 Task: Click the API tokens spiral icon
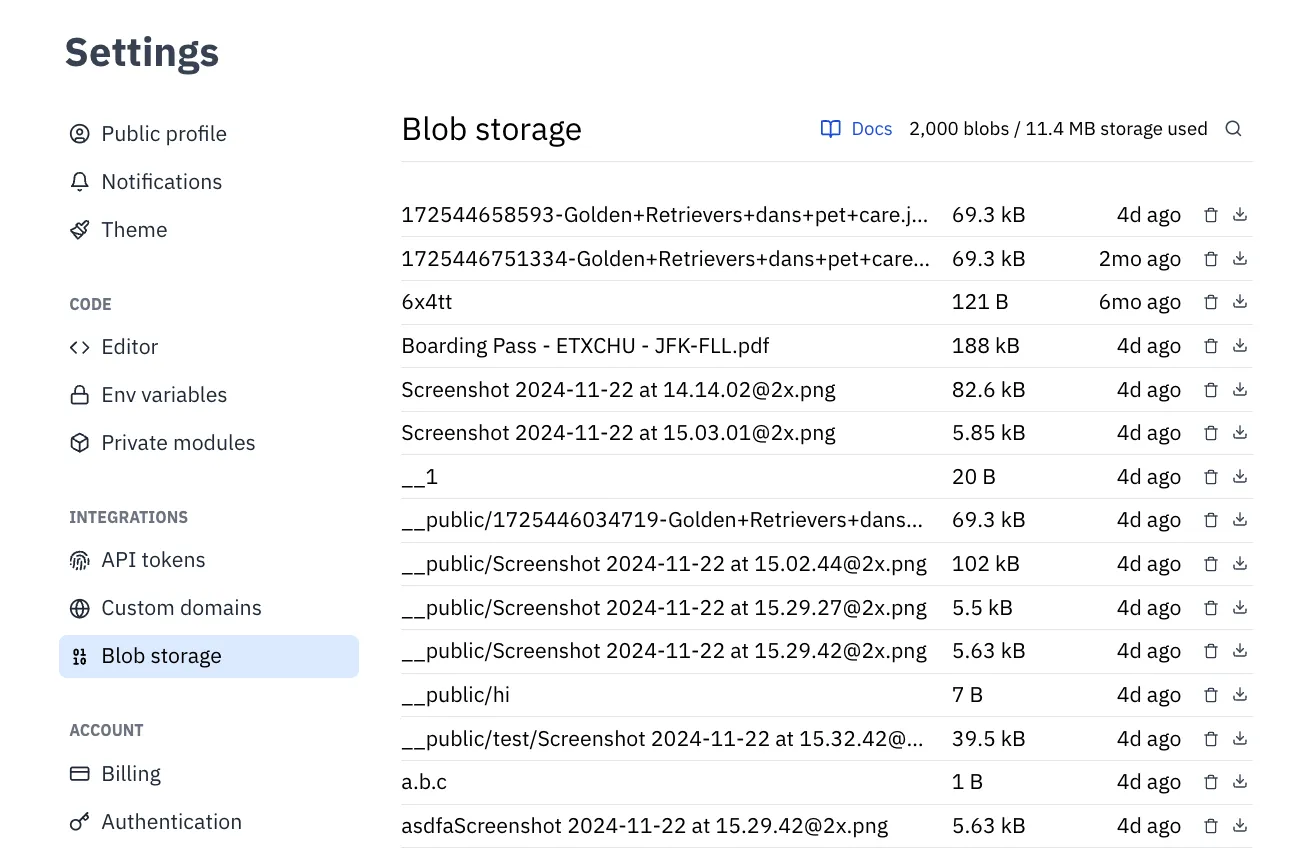tap(79, 560)
